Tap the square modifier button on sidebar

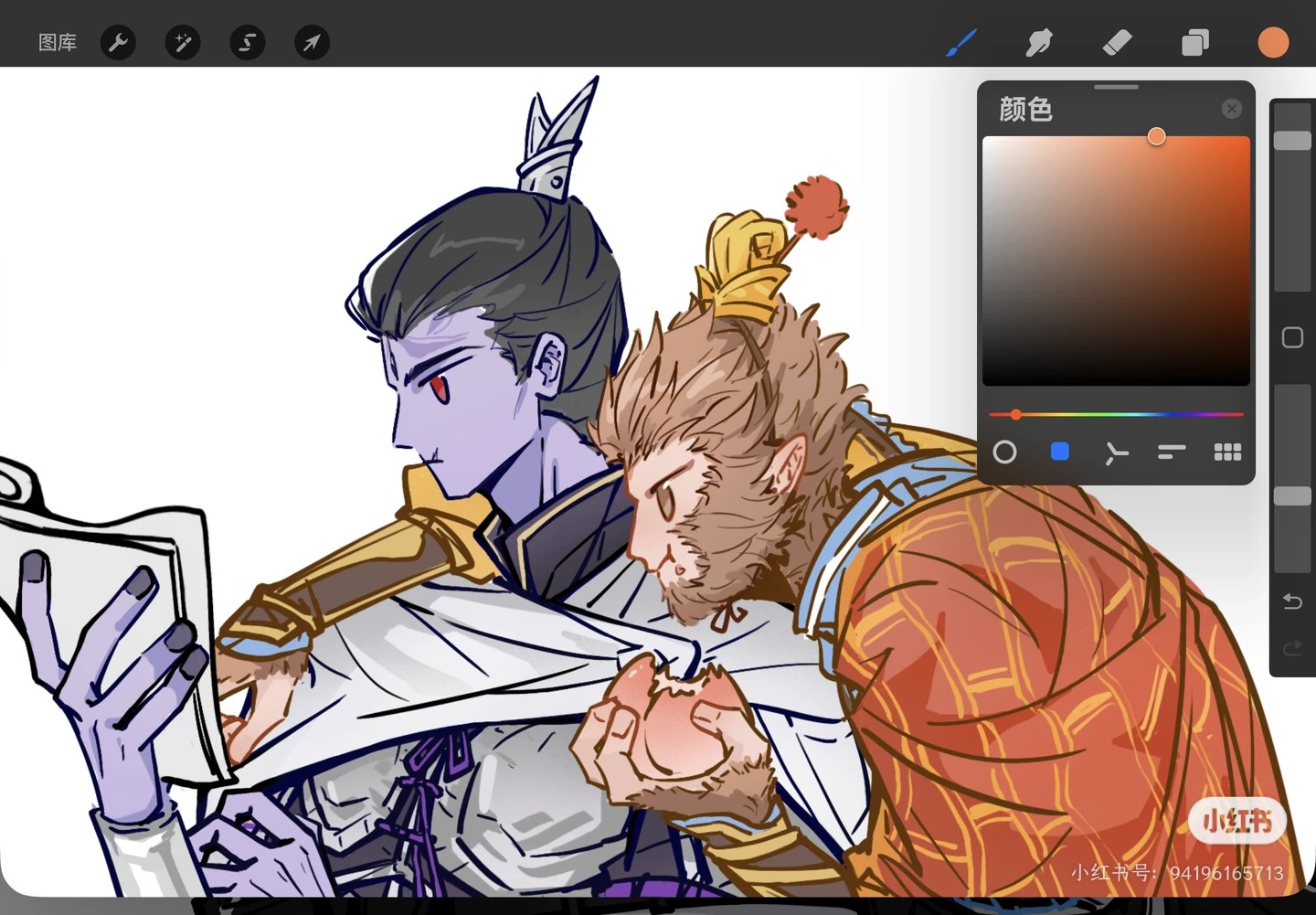click(1292, 337)
